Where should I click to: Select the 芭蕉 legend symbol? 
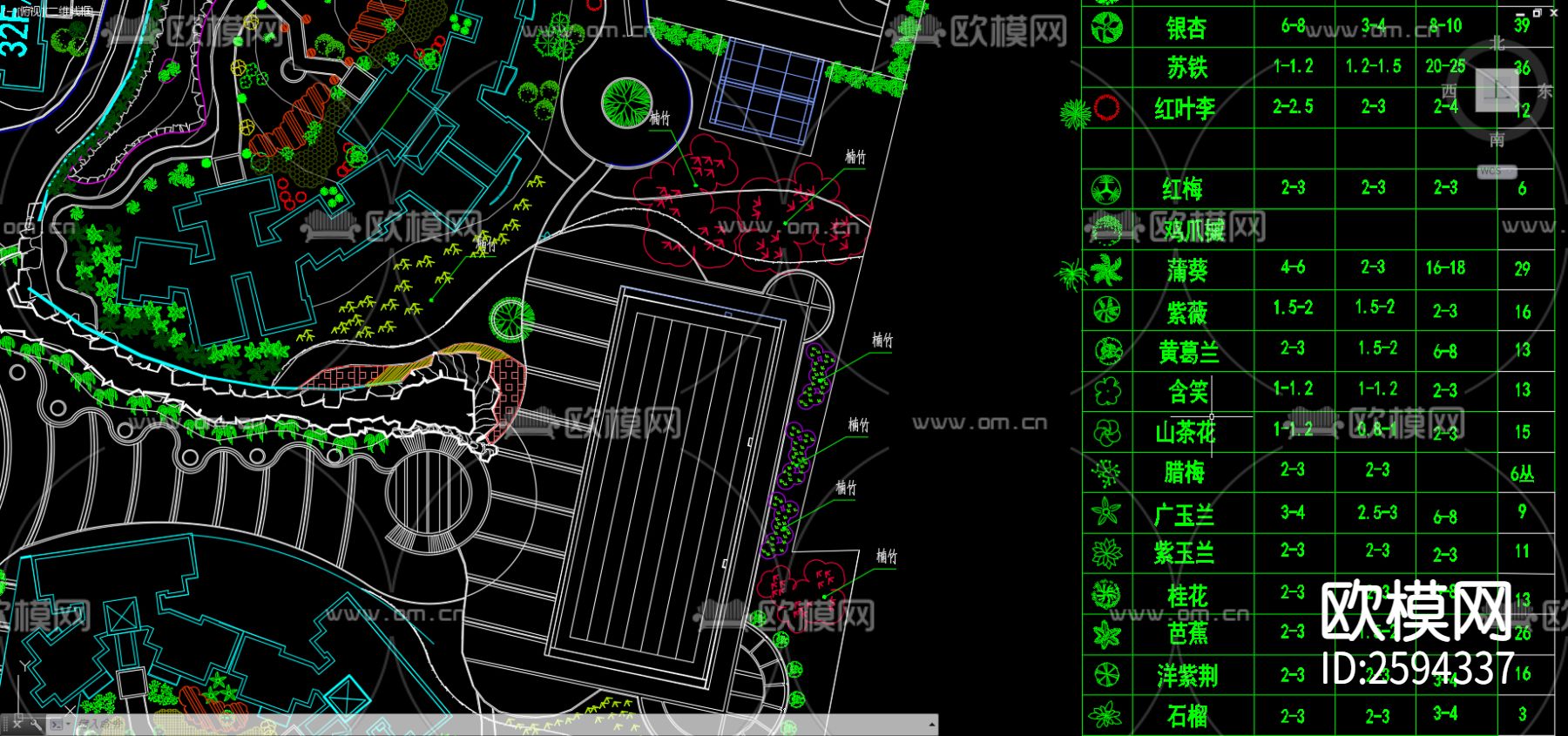coord(1107,634)
